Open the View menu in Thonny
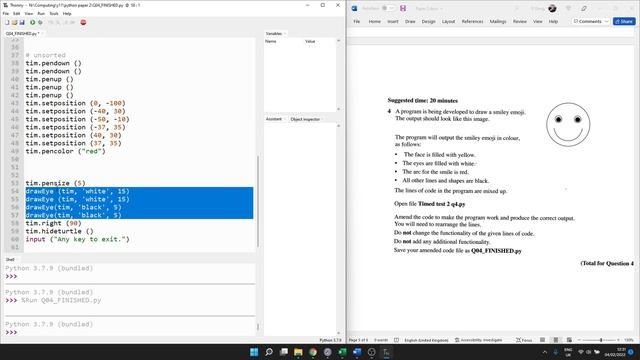Viewport: 640px width, 360px height. (29, 13)
